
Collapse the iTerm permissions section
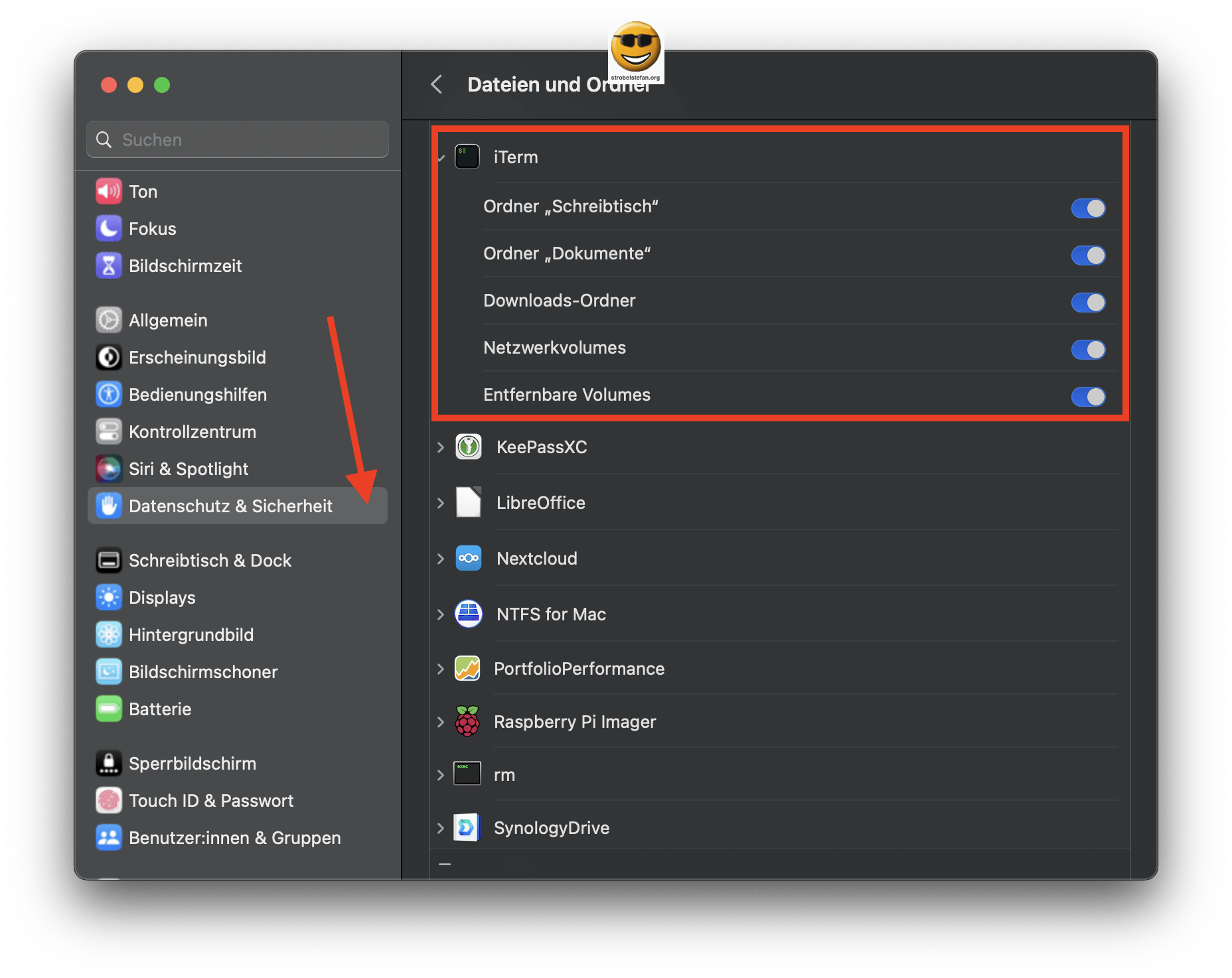441,157
